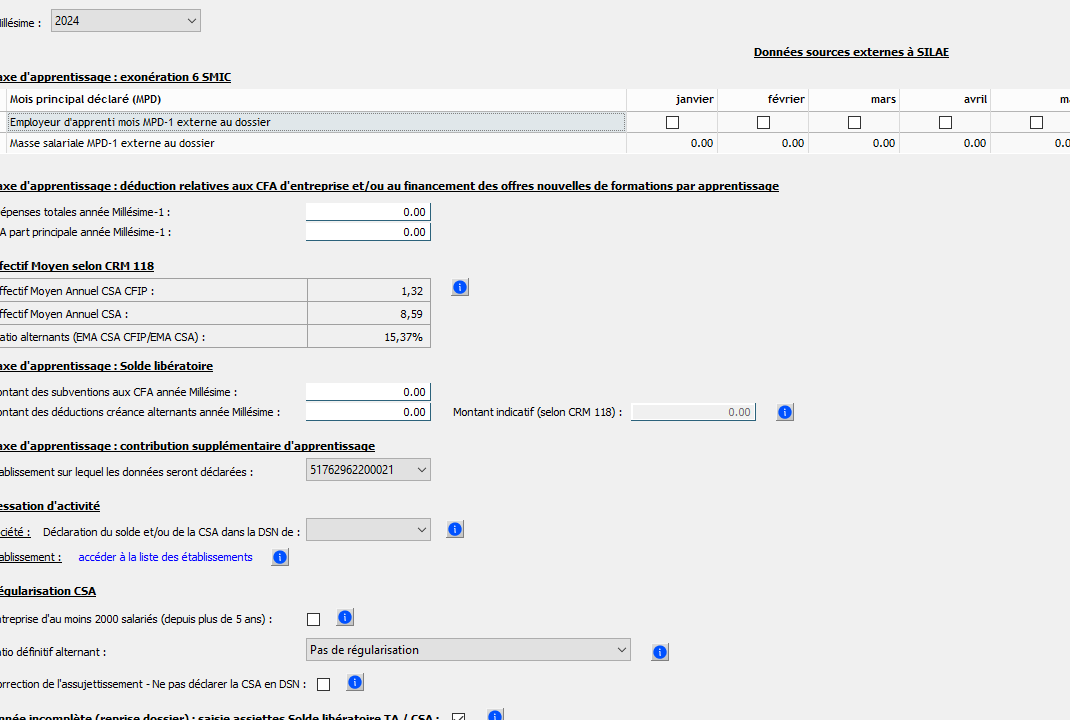Open the Pas de régularisation dropdown

coord(468,650)
